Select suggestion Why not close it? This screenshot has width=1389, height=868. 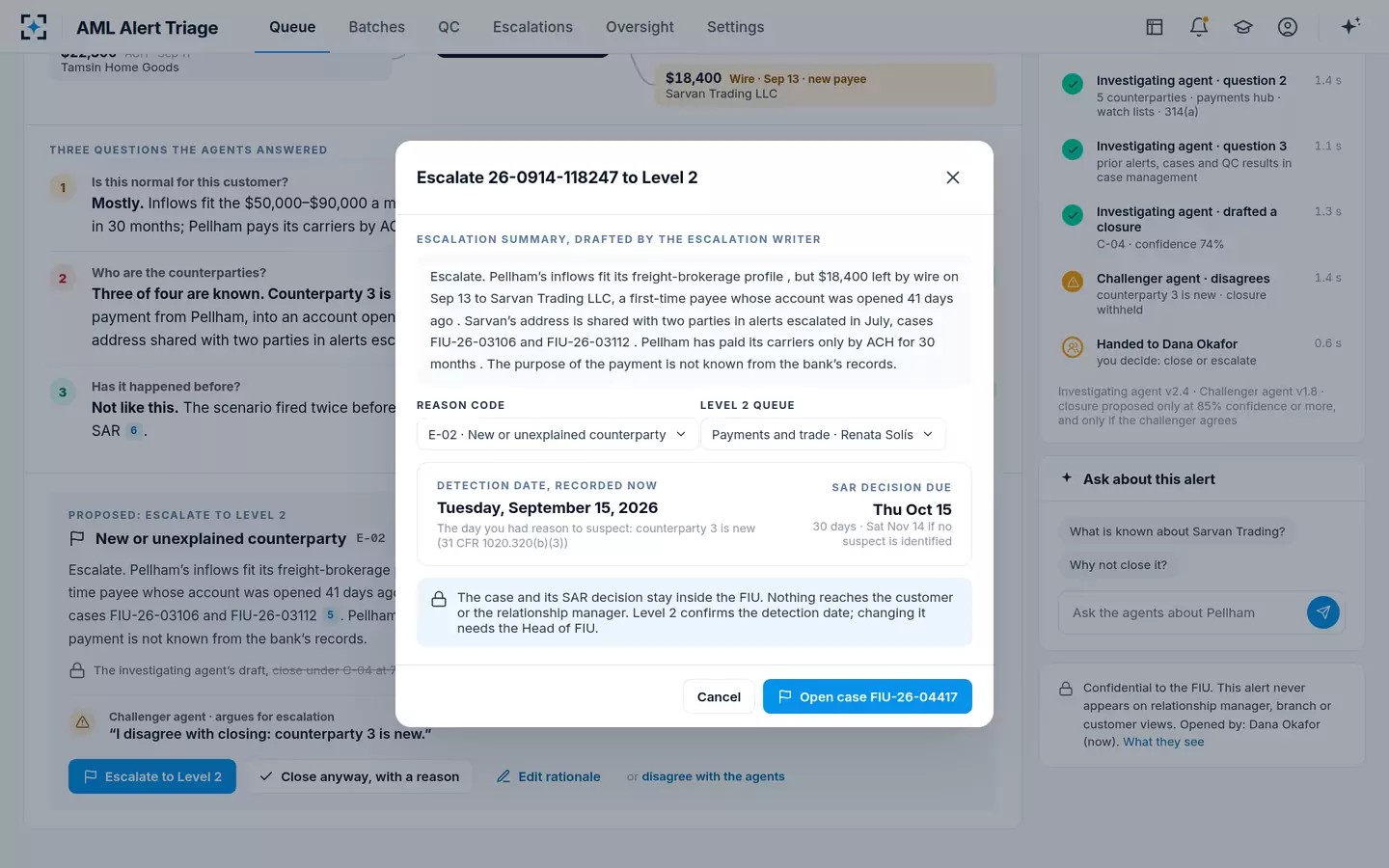tap(1118, 565)
